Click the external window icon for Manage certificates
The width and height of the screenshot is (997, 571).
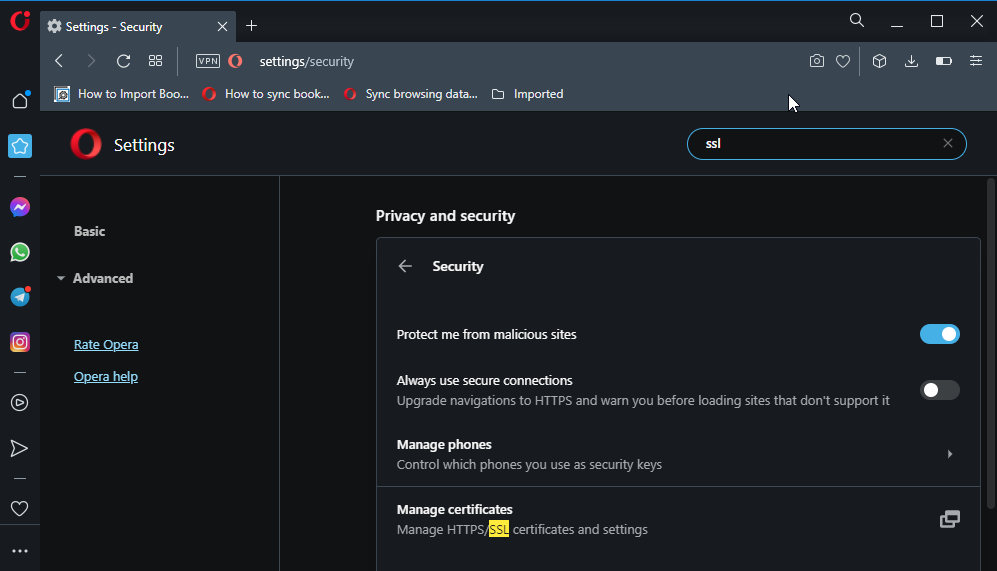(949, 519)
